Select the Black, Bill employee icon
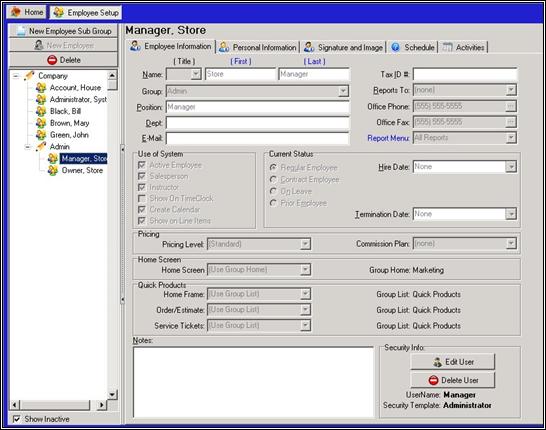Image resolution: width=546 pixels, height=430 pixels. (x=41, y=111)
